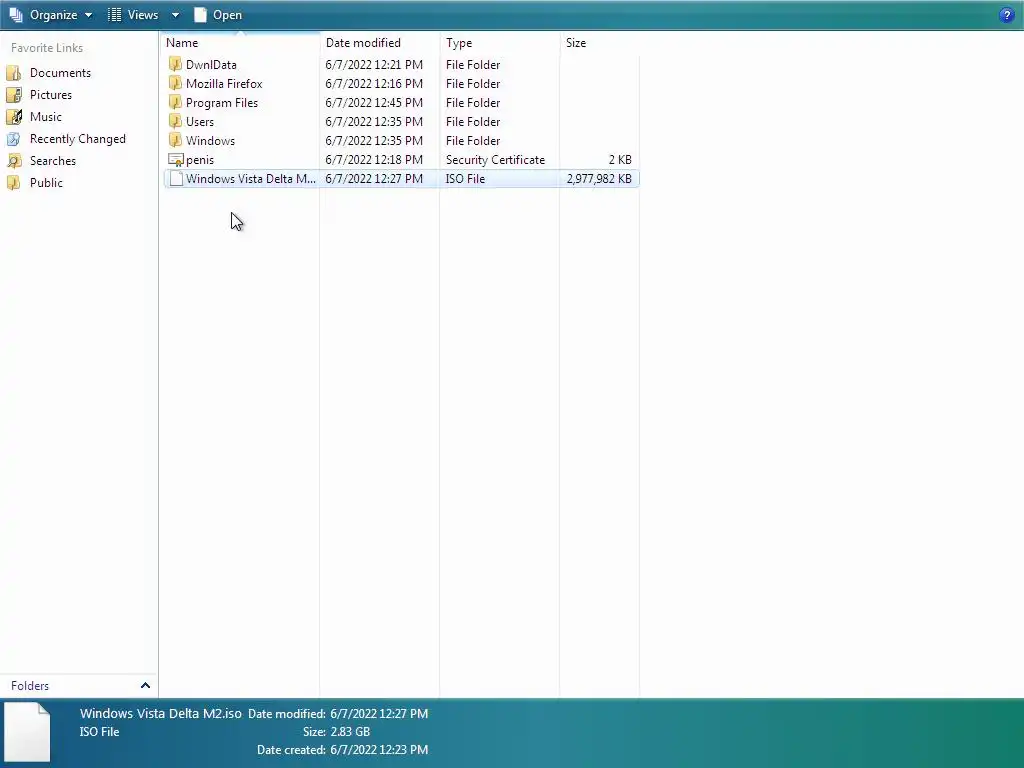Open Searches favorite link
1024x768 pixels.
[x=53, y=161]
